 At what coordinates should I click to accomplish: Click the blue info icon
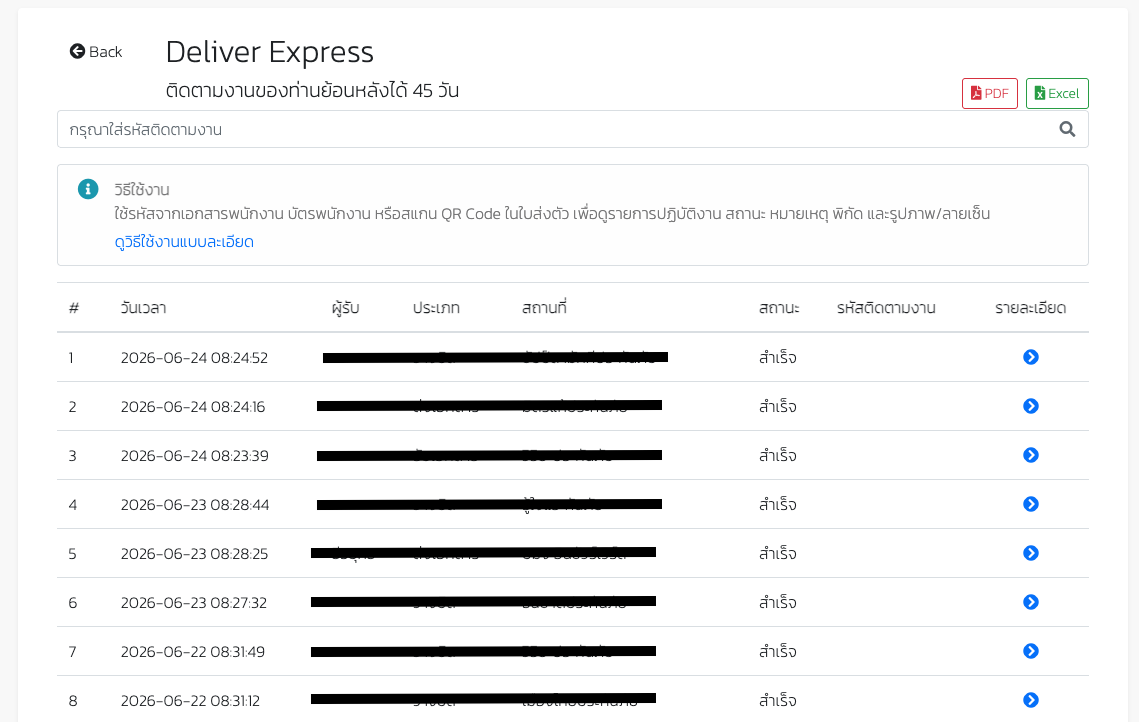click(88, 189)
